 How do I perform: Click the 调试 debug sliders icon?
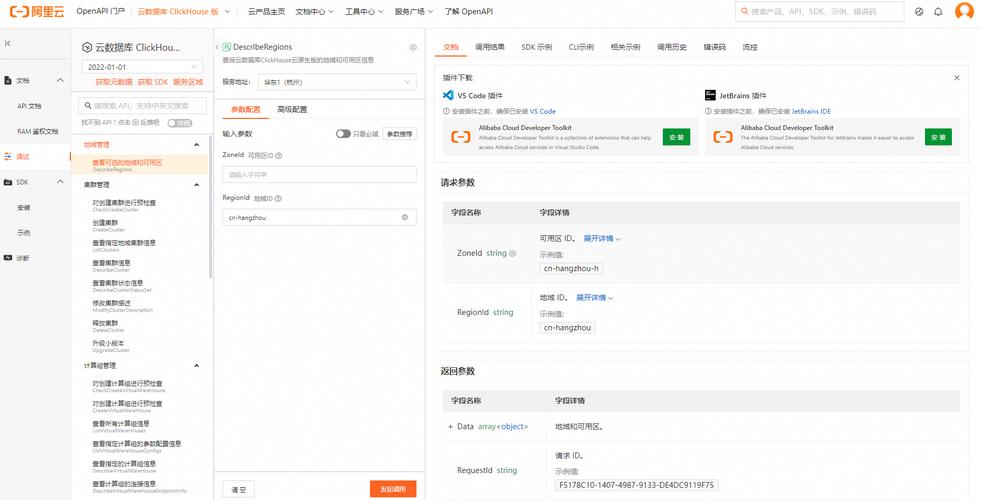coord(8,156)
